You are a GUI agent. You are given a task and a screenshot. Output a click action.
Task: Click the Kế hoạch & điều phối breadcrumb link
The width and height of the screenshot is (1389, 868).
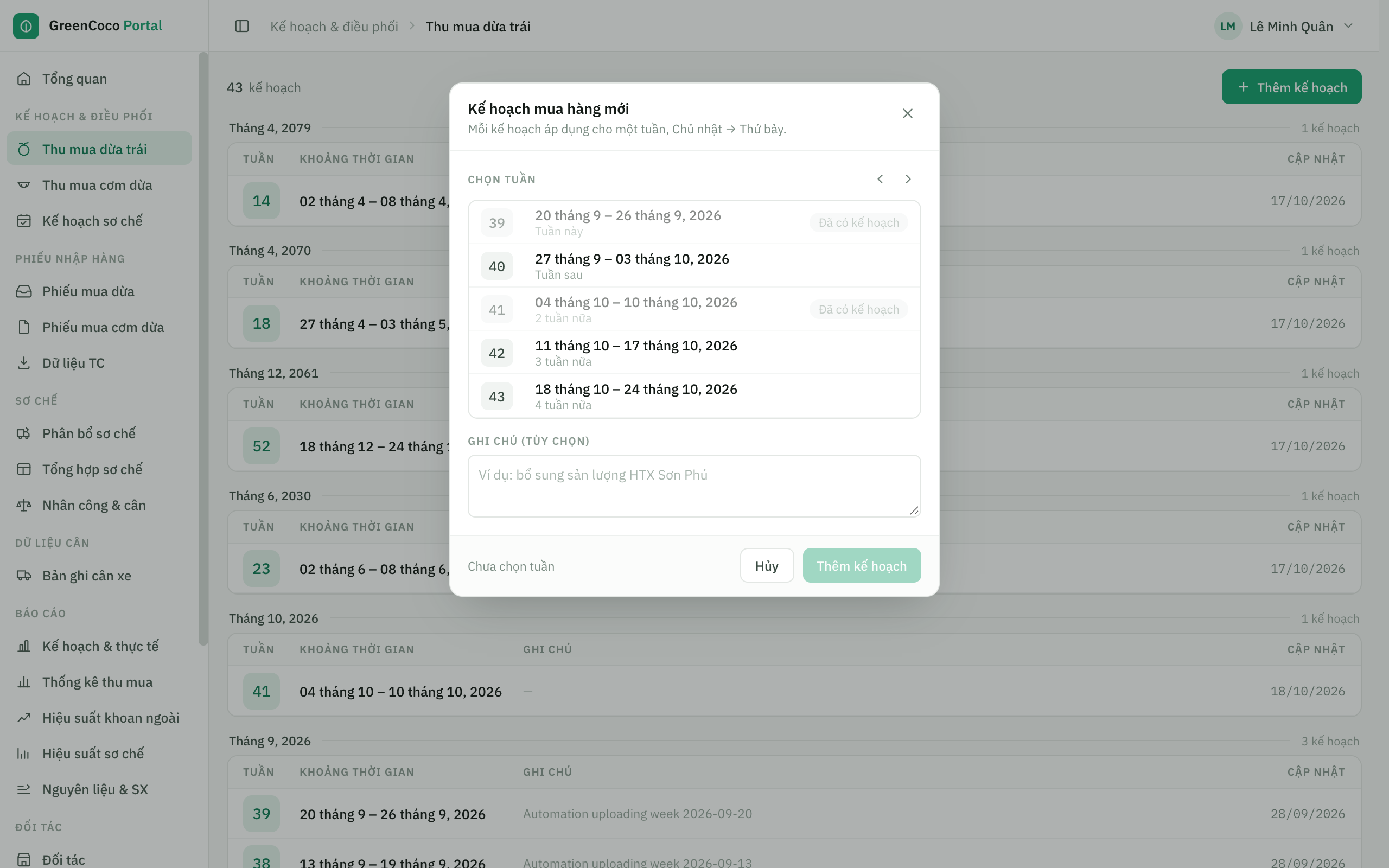tap(334, 27)
